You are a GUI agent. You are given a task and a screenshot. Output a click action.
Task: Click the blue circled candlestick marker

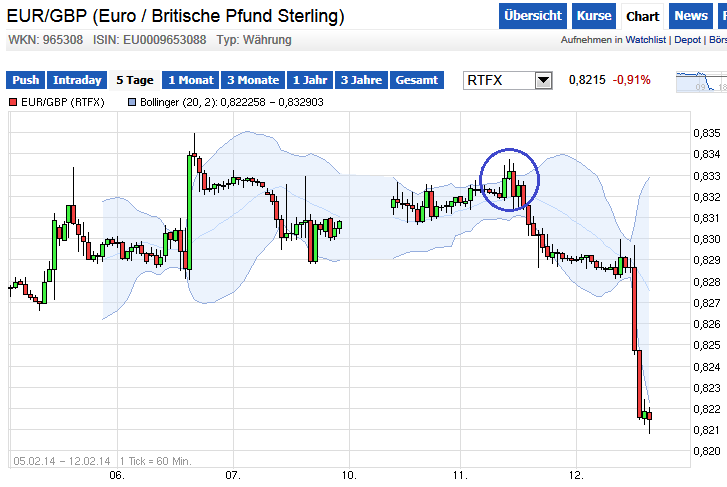[x=509, y=181]
